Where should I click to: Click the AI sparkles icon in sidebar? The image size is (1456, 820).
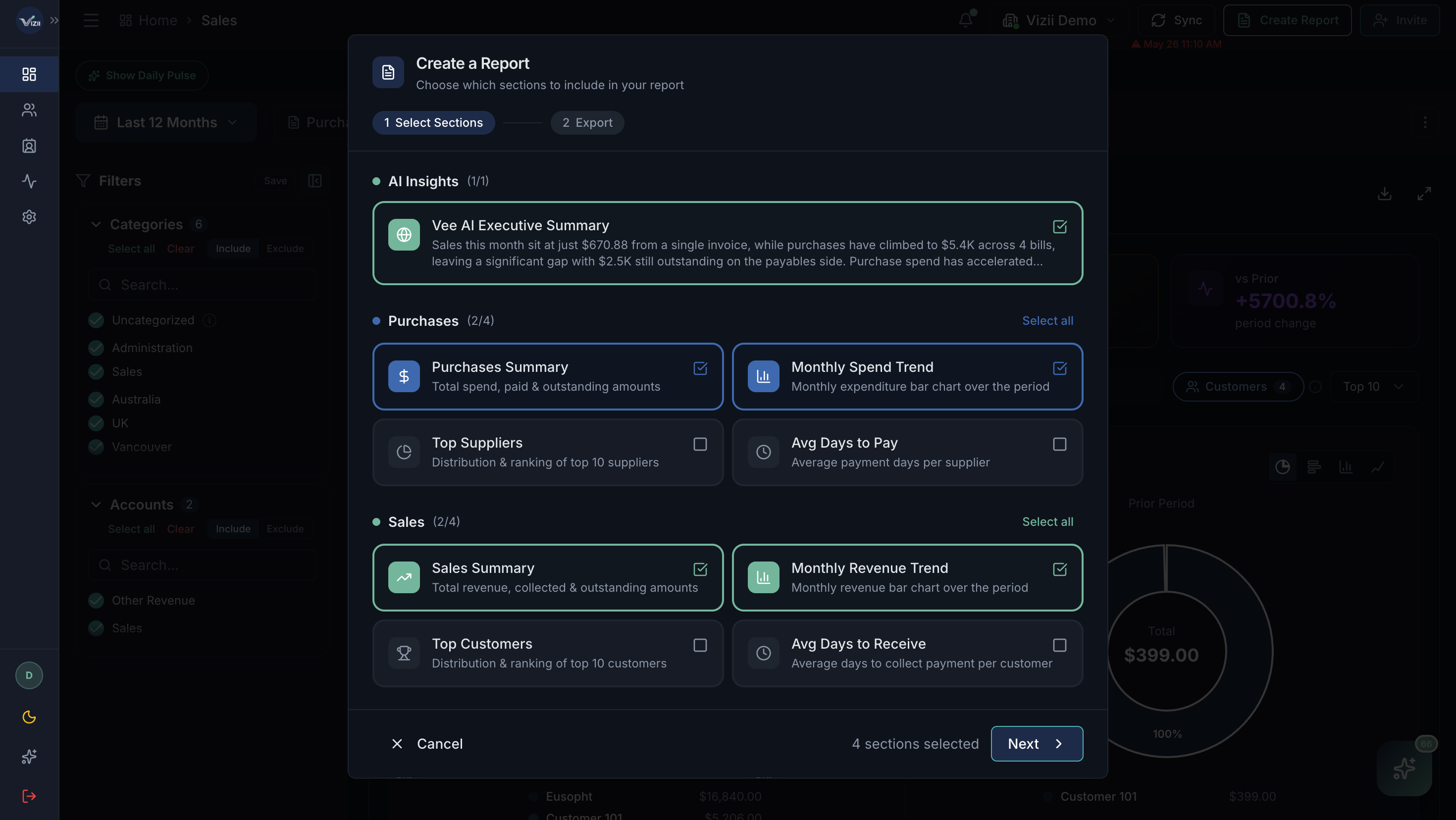pyautogui.click(x=29, y=756)
